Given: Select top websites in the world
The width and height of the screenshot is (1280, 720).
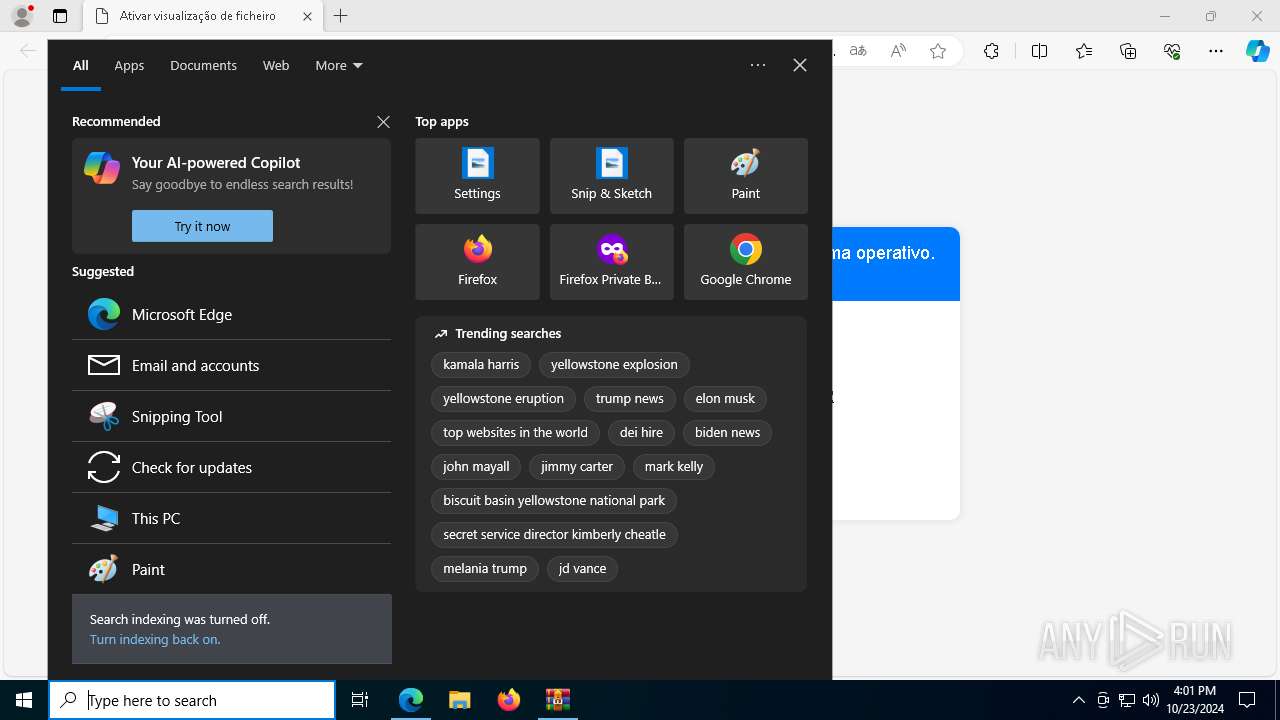Looking at the screenshot, I should [515, 433].
